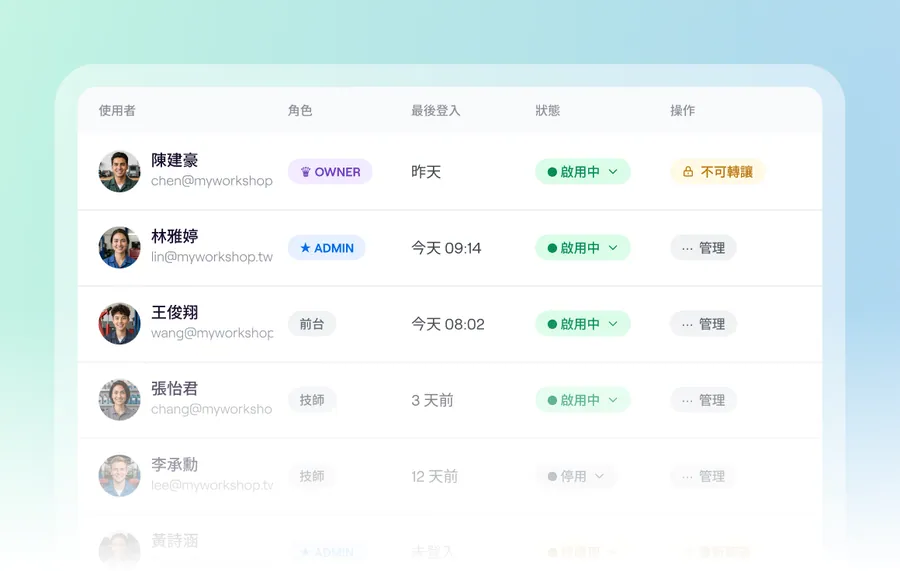Image resolution: width=900 pixels, height=571 pixels.
Task: Click 管理 label for 張怡君
Action: [712, 400]
